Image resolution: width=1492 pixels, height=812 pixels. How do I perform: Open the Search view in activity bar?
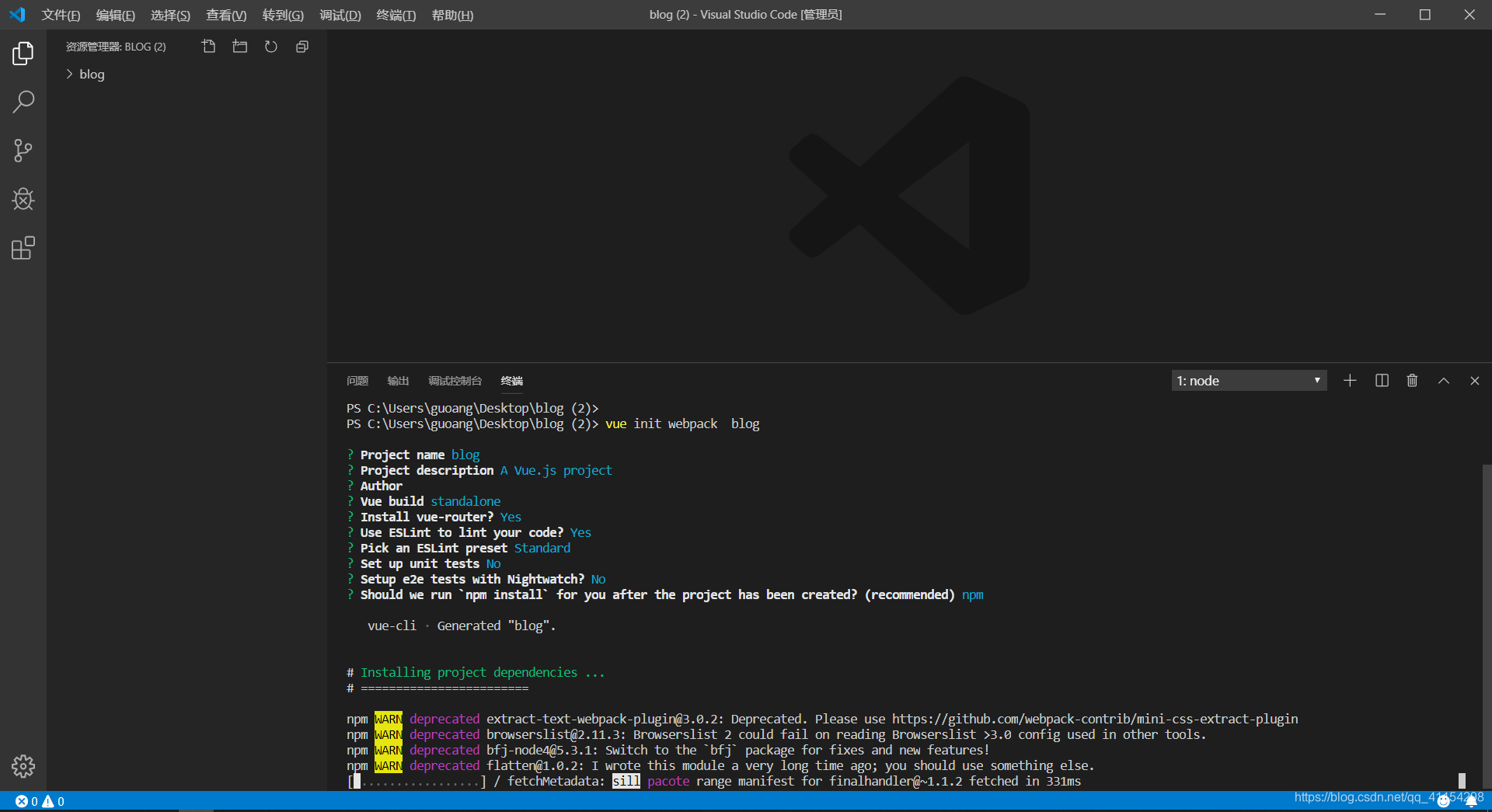point(23,102)
